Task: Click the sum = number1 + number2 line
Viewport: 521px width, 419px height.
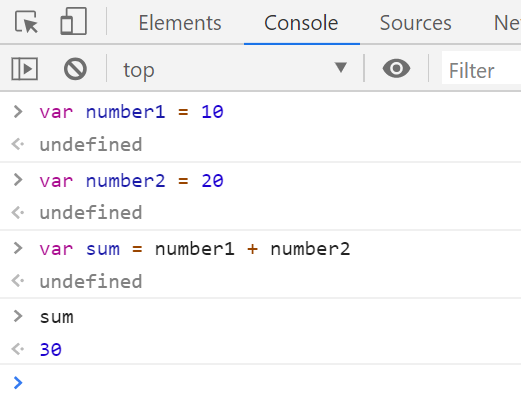Action: click(x=195, y=249)
